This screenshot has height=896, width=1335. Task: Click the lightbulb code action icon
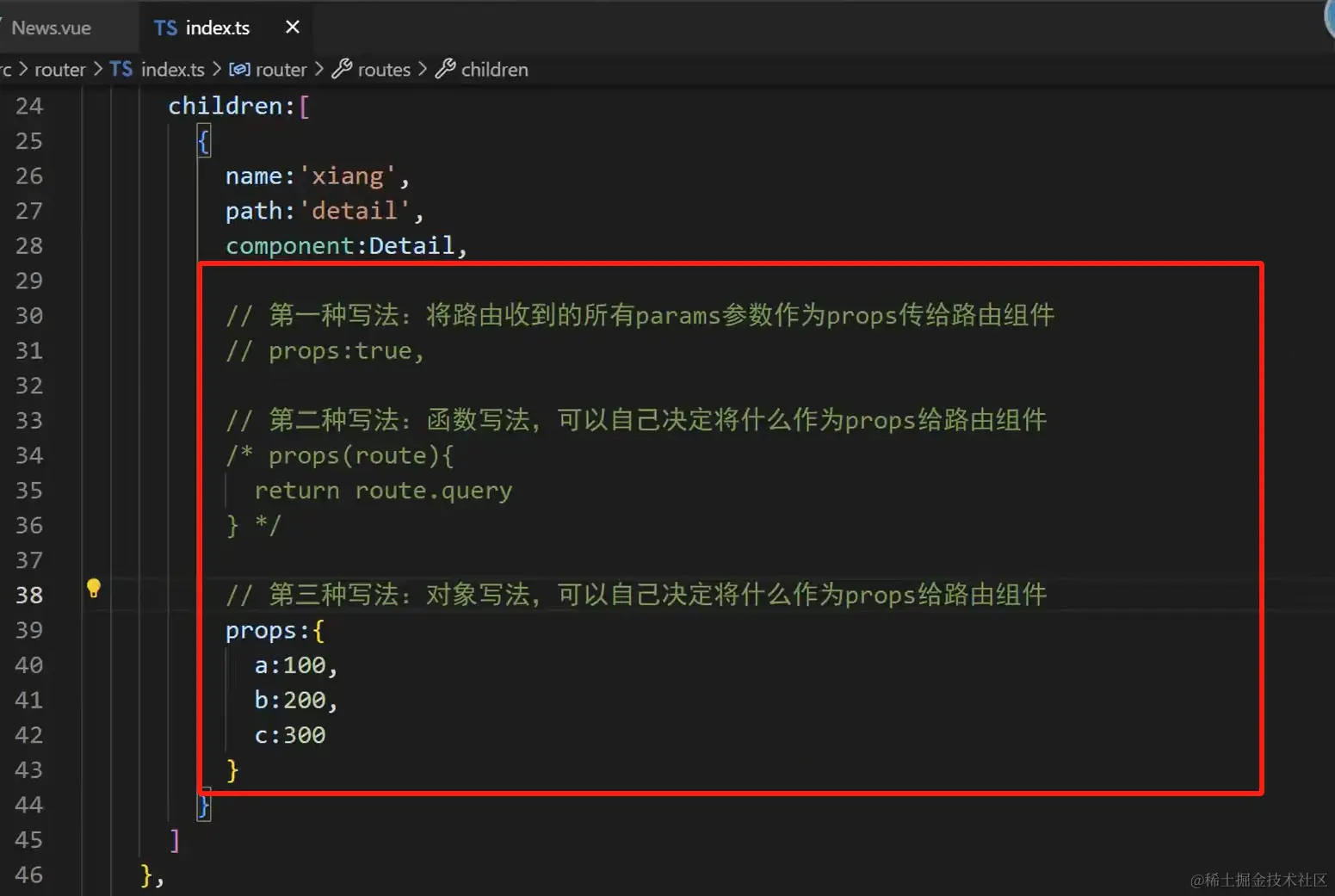click(94, 589)
